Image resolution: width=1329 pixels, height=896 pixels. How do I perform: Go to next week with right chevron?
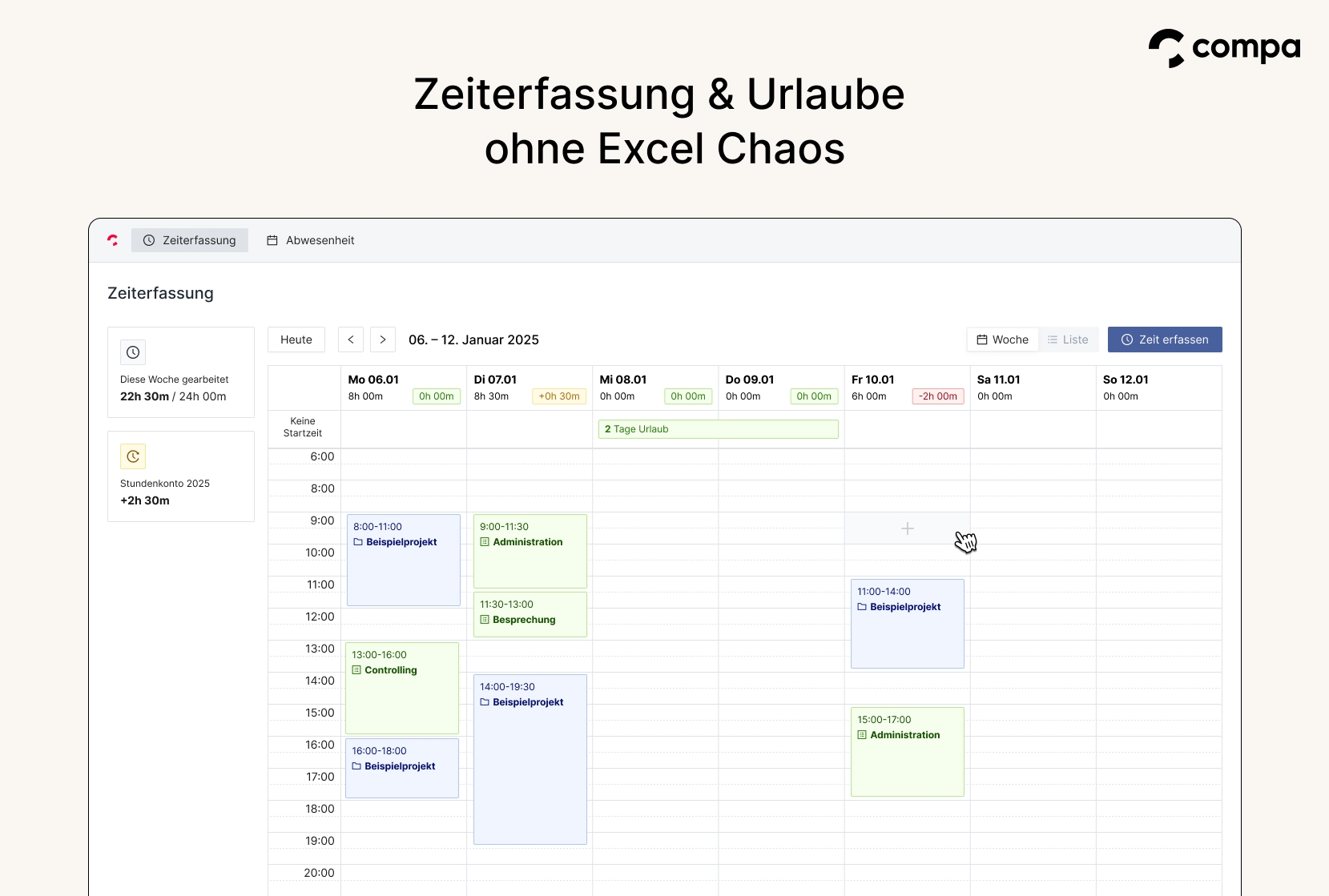click(383, 340)
